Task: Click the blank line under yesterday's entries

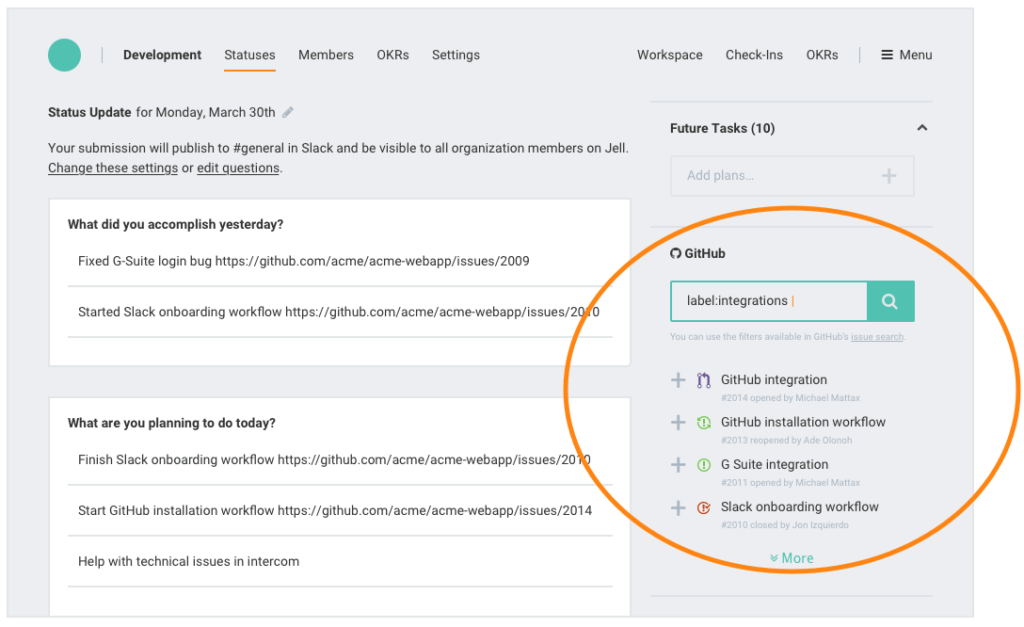Action: 340,351
